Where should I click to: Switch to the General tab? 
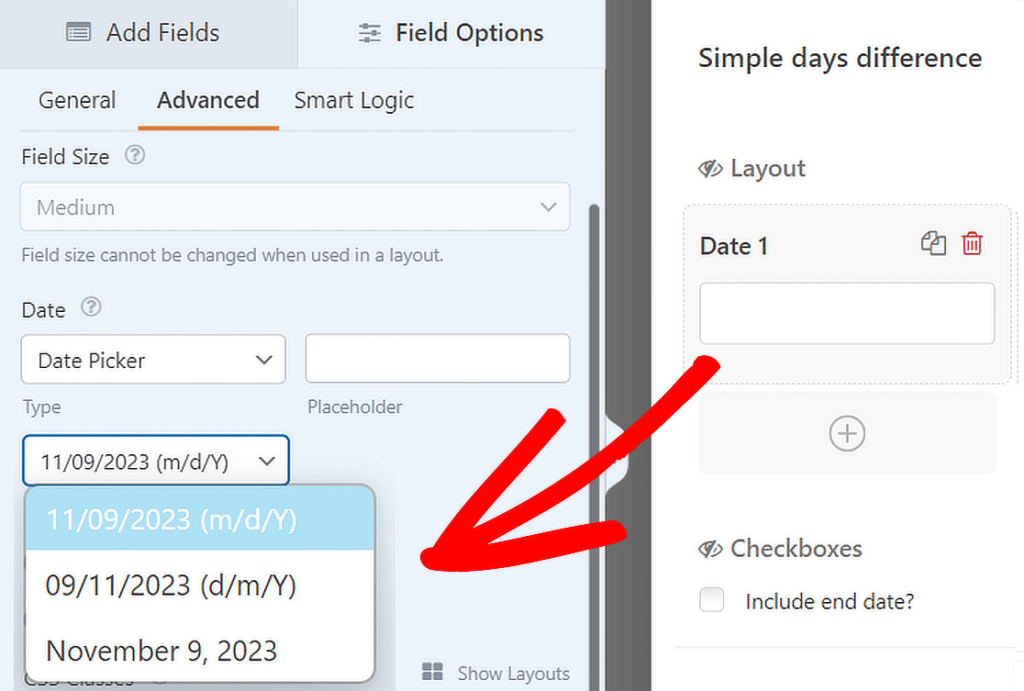(77, 100)
